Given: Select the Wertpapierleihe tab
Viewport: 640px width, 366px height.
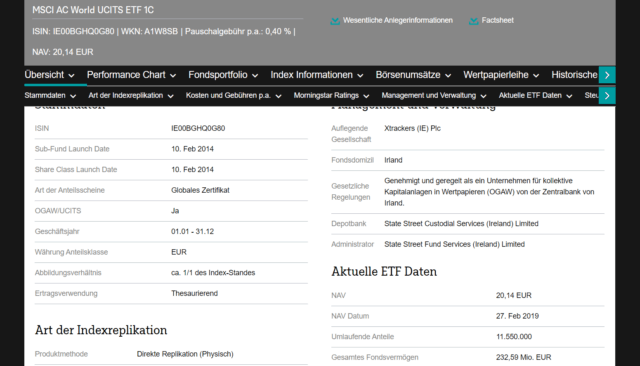Looking at the screenshot, I should click(x=496, y=75).
